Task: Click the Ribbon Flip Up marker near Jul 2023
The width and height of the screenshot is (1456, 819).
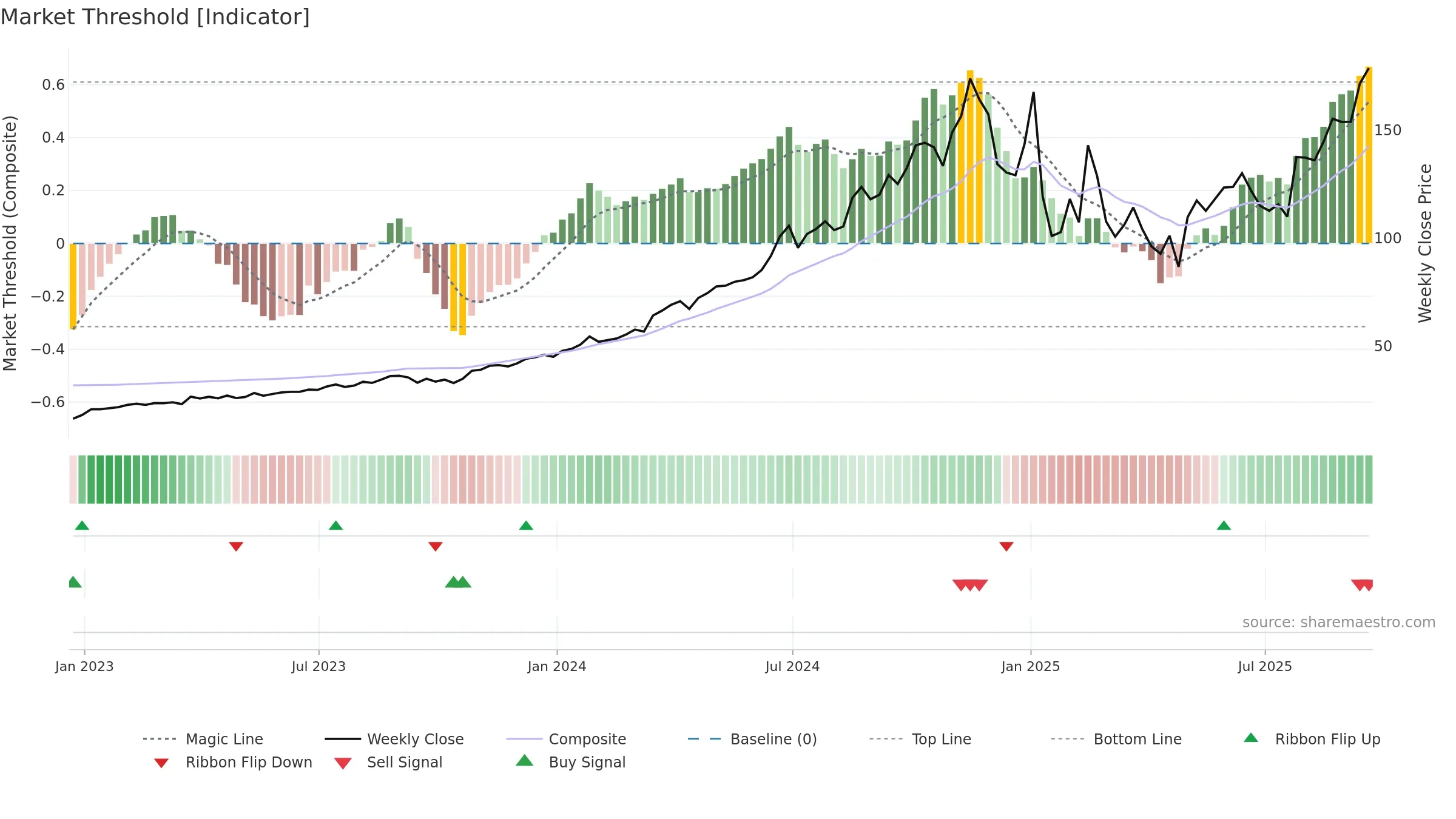Action: point(335,525)
